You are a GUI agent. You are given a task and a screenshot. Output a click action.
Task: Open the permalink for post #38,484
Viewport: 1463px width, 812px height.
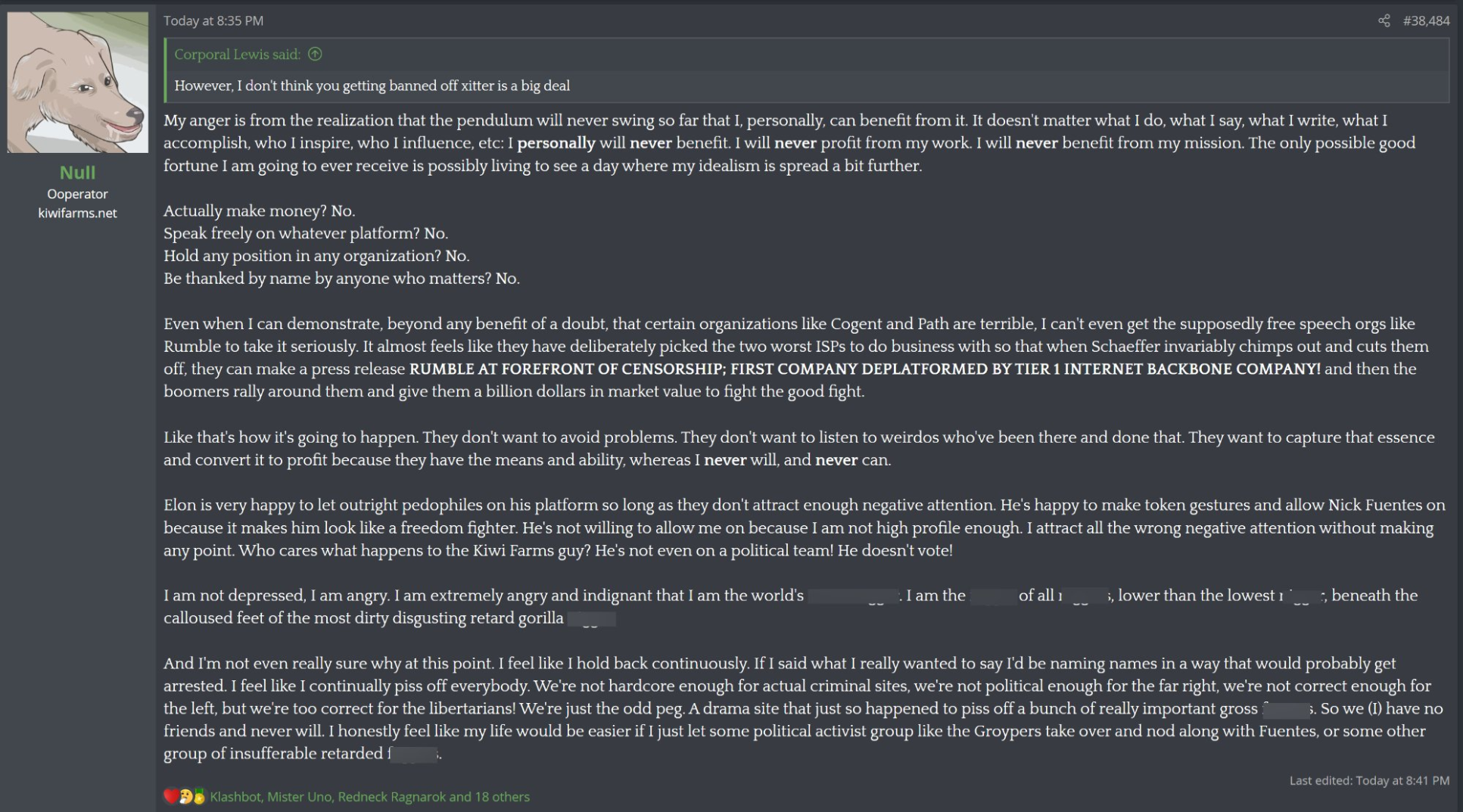click(x=1426, y=20)
